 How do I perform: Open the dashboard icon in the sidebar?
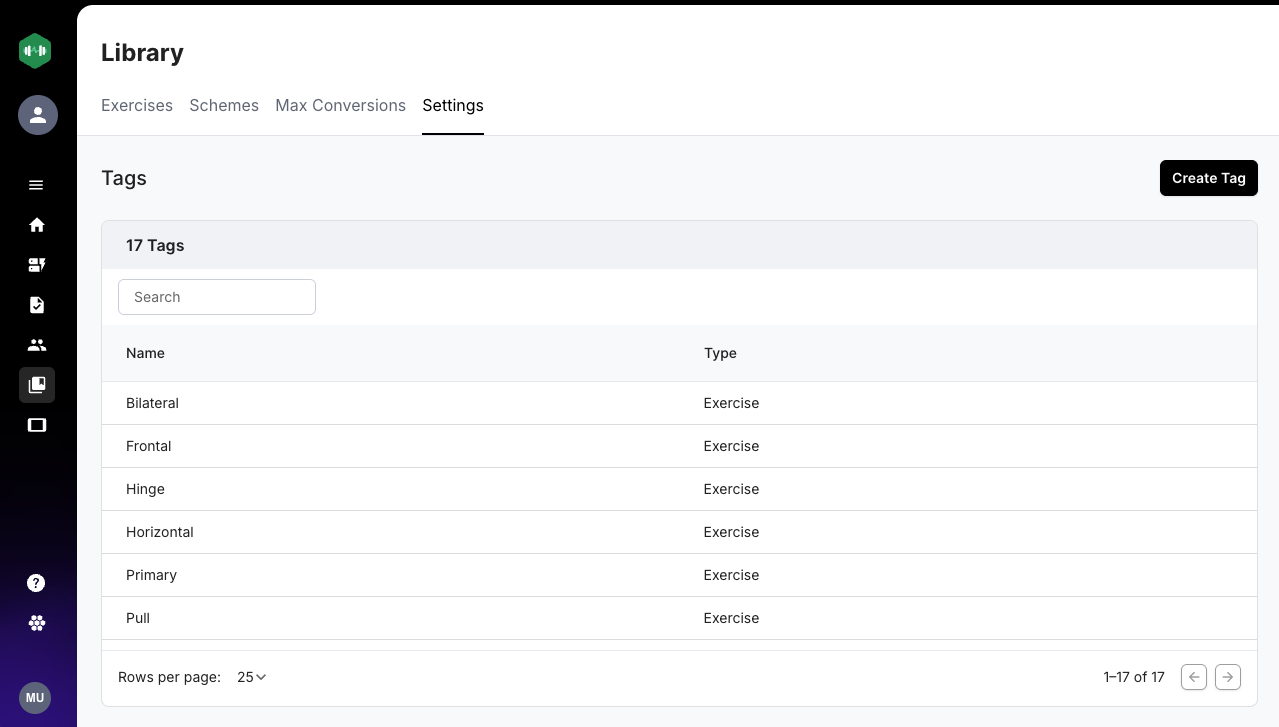click(x=37, y=265)
